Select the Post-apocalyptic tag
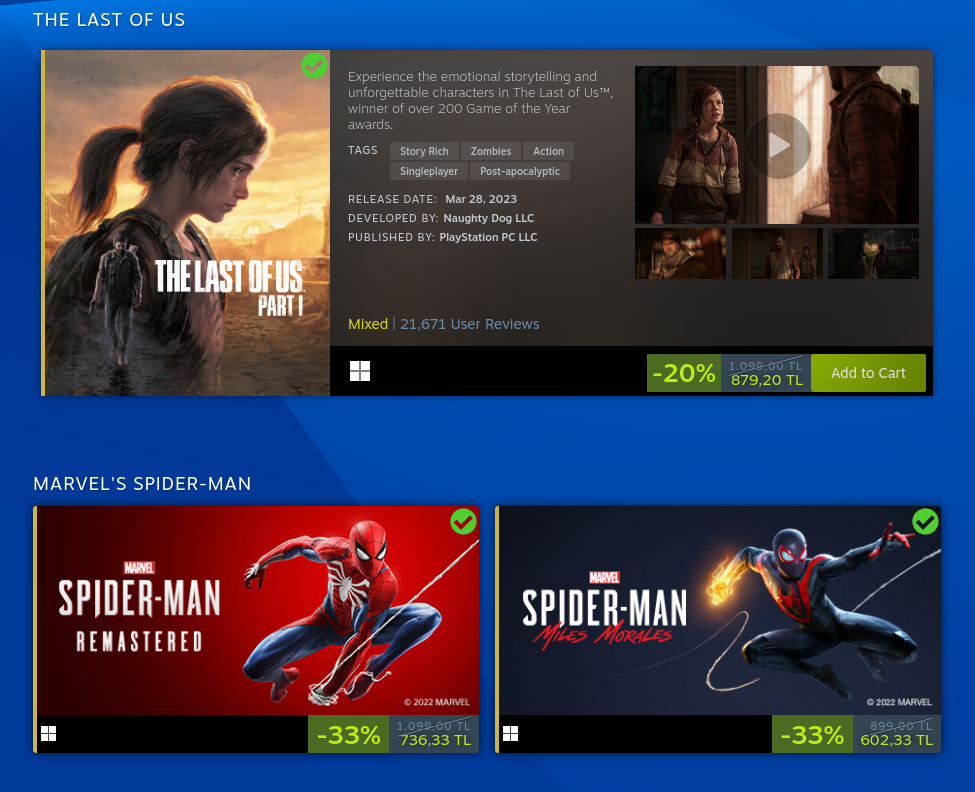Viewport: 975px width, 792px height. [520, 171]
